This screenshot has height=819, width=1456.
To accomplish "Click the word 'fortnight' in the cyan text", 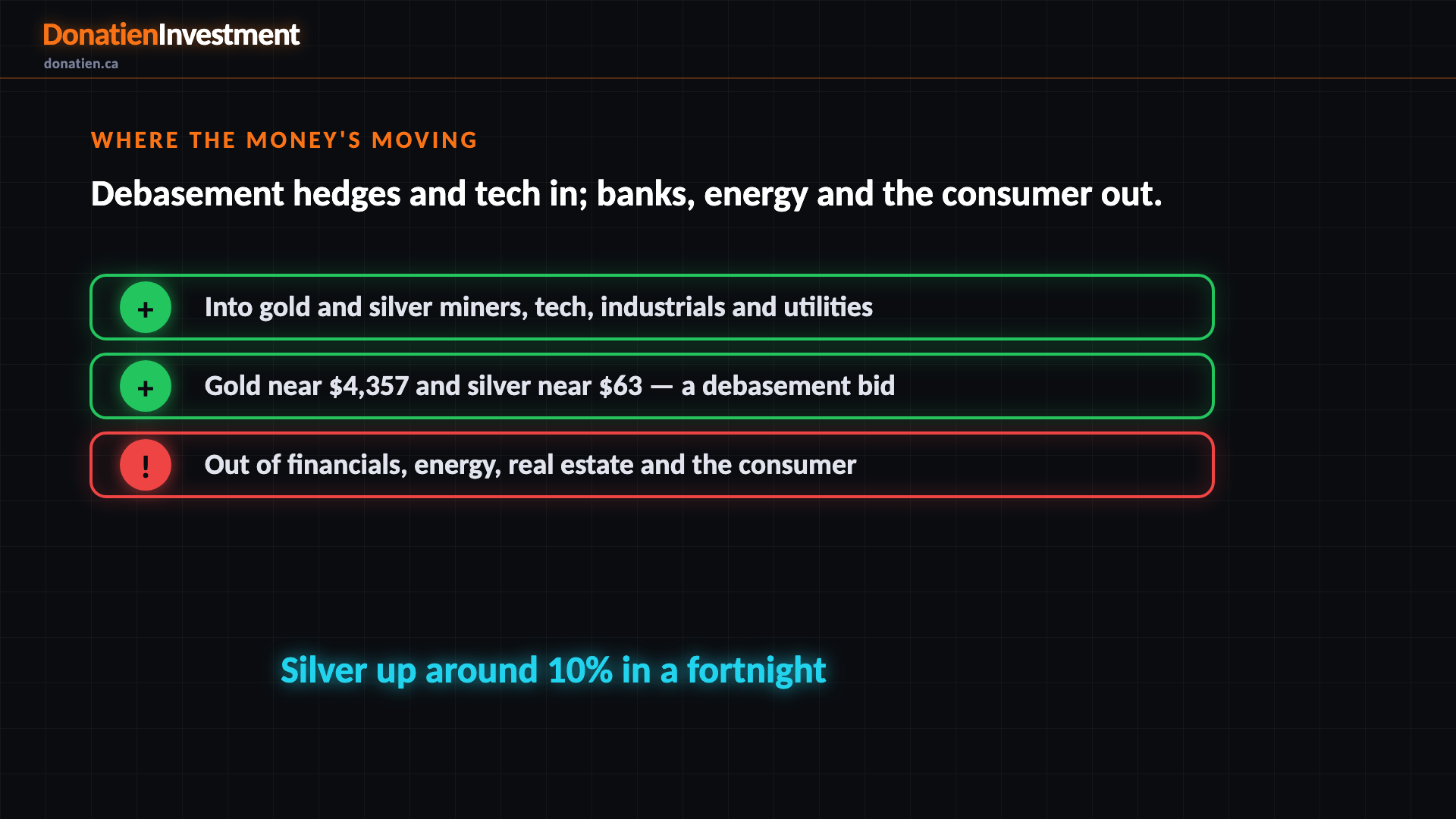I will click(x=756, y=671).
